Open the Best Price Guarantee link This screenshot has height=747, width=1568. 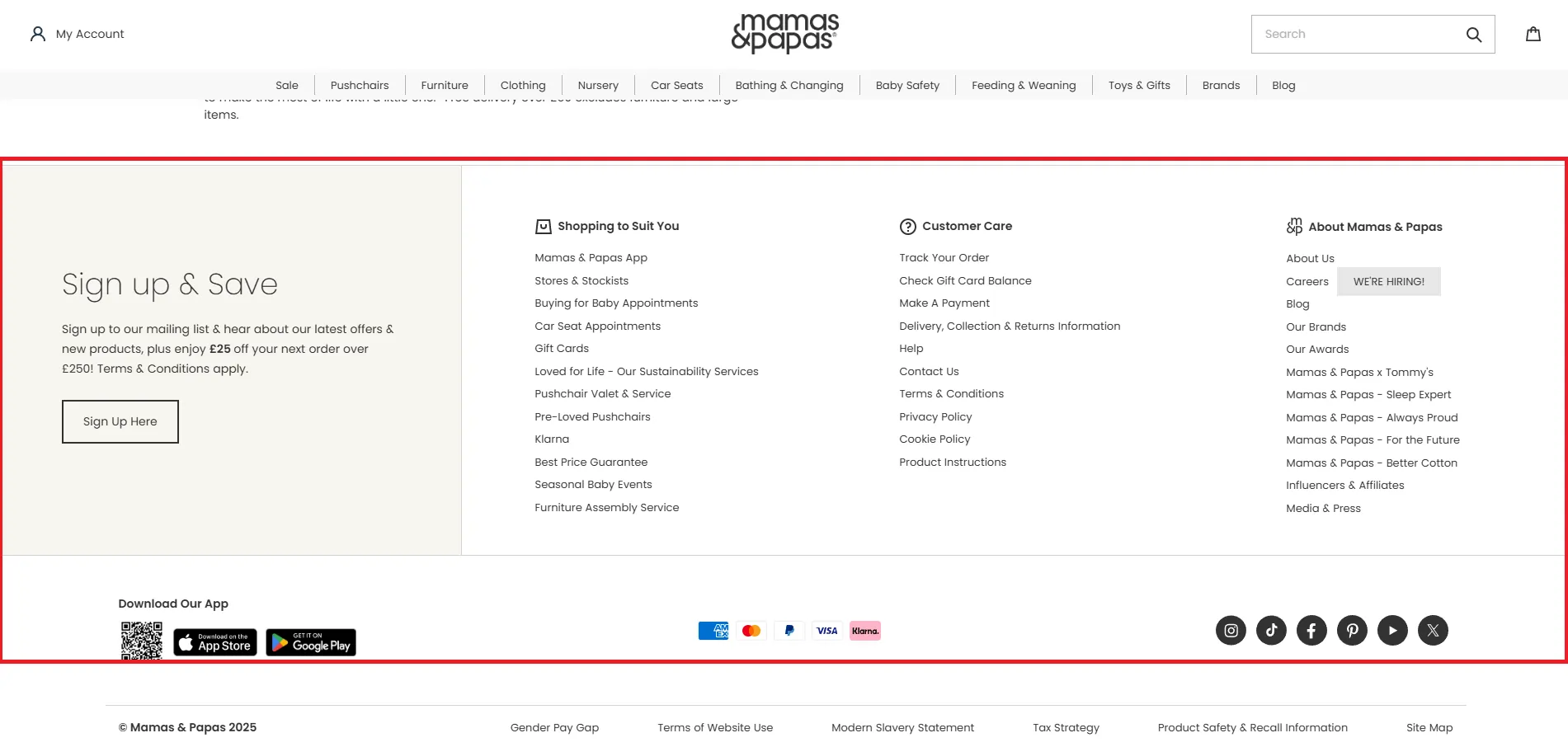(591, 463)
